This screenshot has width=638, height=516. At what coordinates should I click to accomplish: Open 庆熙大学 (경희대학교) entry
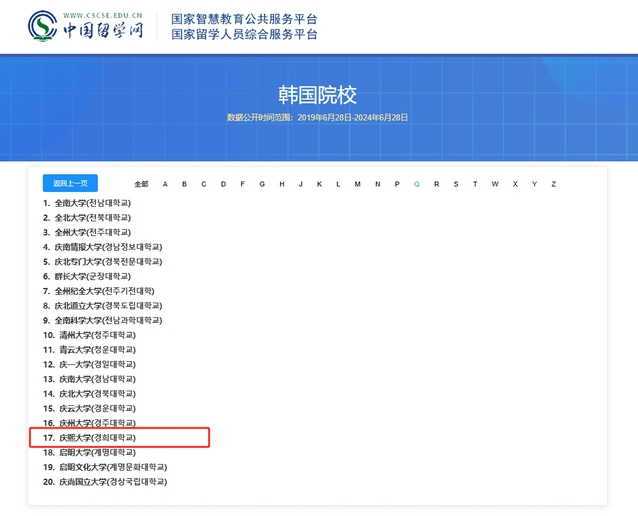pos(95,438)
